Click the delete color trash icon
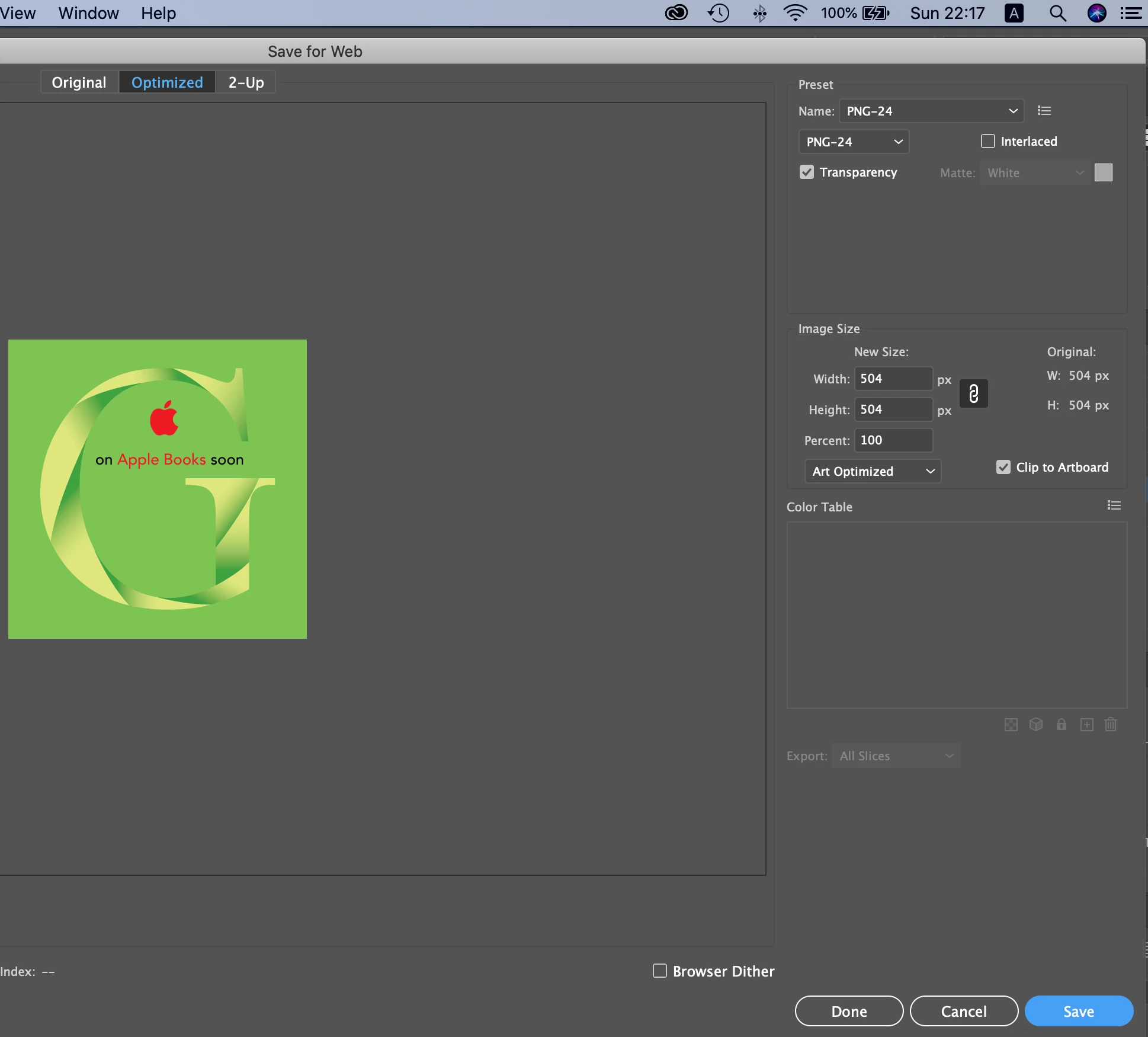1148x1037 pixels. coord(1111,725)
